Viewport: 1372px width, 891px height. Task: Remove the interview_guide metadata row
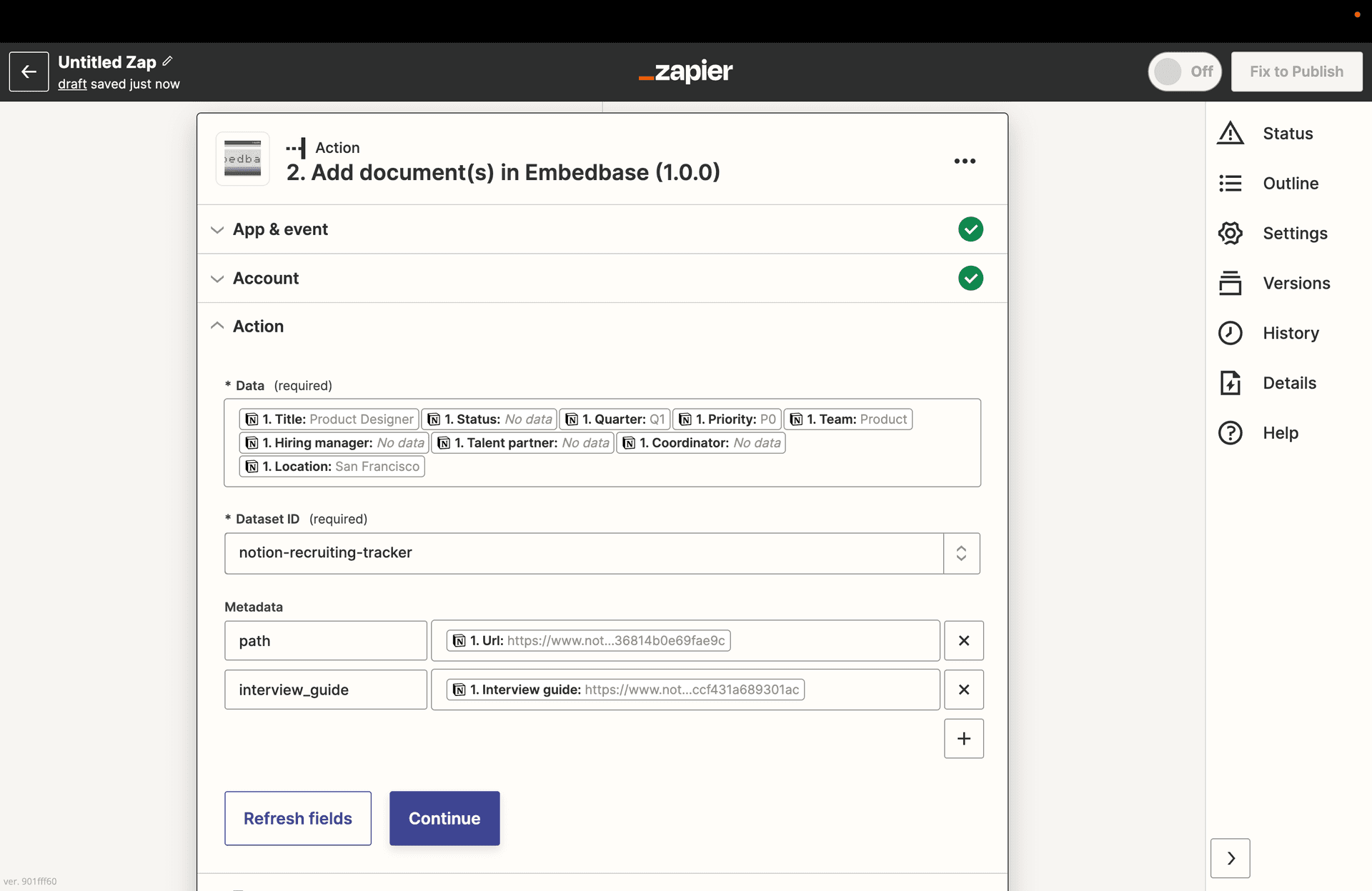pos(964,690)
